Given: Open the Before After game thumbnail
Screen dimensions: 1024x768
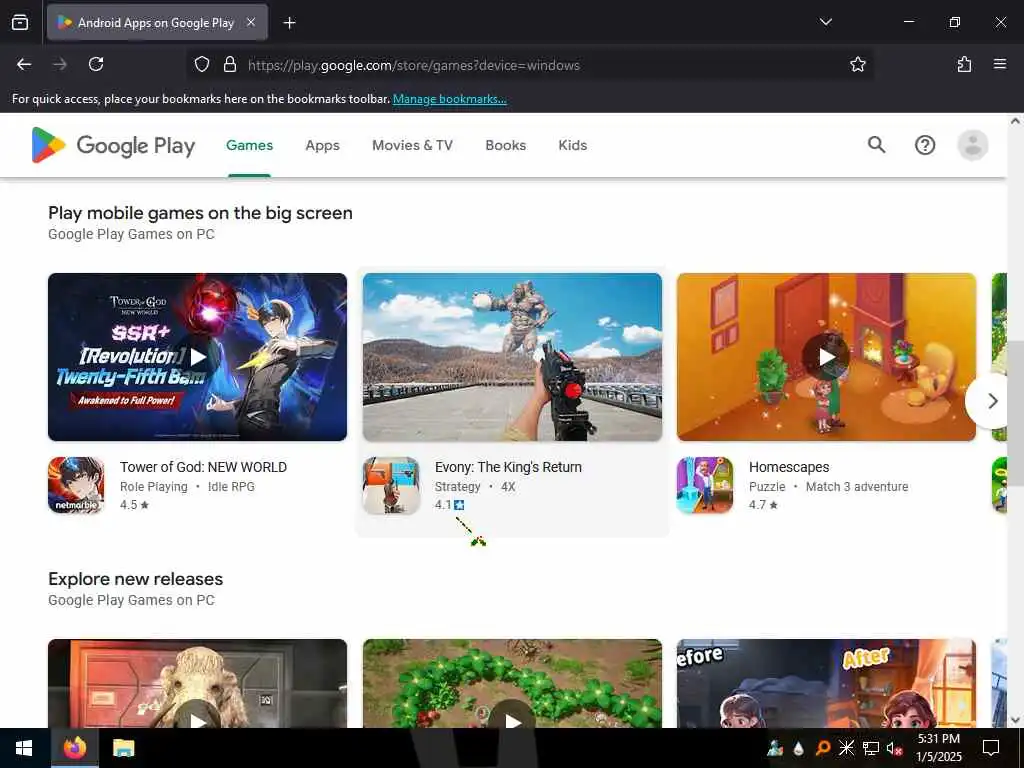Looking at the screenshot, I should point(826,683).
